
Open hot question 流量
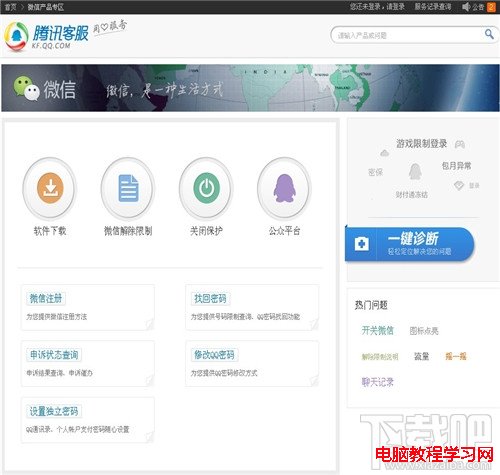tap(421, 356)
